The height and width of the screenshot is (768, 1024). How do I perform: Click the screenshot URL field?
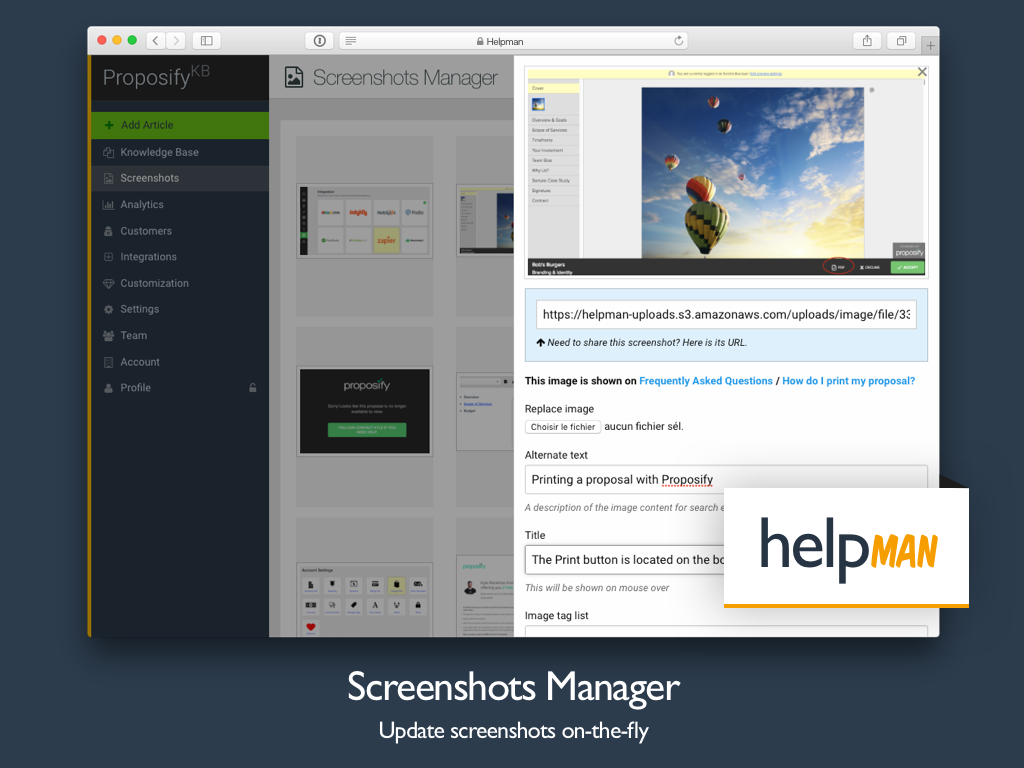726,314
